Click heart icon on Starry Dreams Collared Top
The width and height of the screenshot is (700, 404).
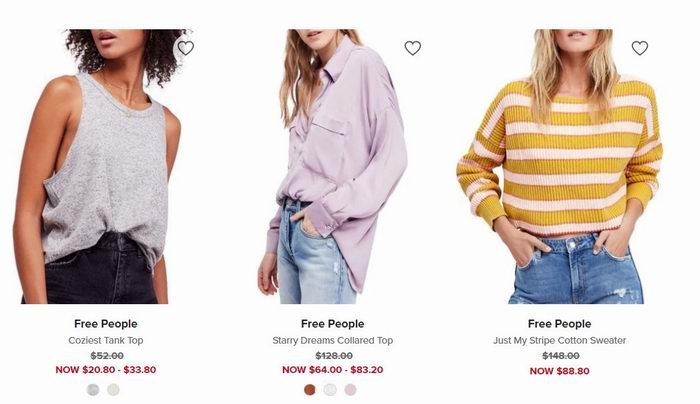click(x=412, y=48)
